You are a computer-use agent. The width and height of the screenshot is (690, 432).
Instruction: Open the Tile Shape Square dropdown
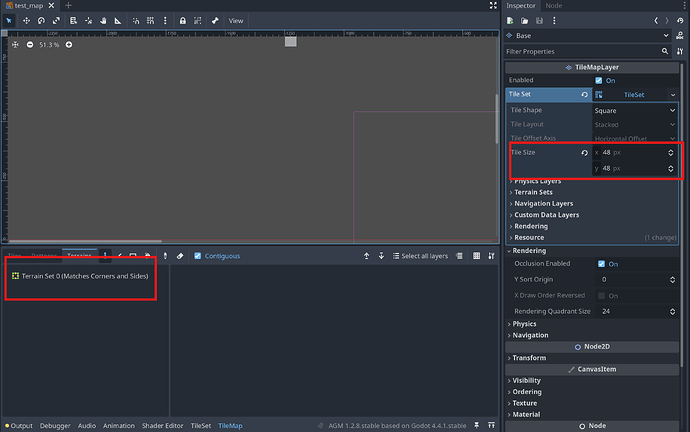coord(635,110)
